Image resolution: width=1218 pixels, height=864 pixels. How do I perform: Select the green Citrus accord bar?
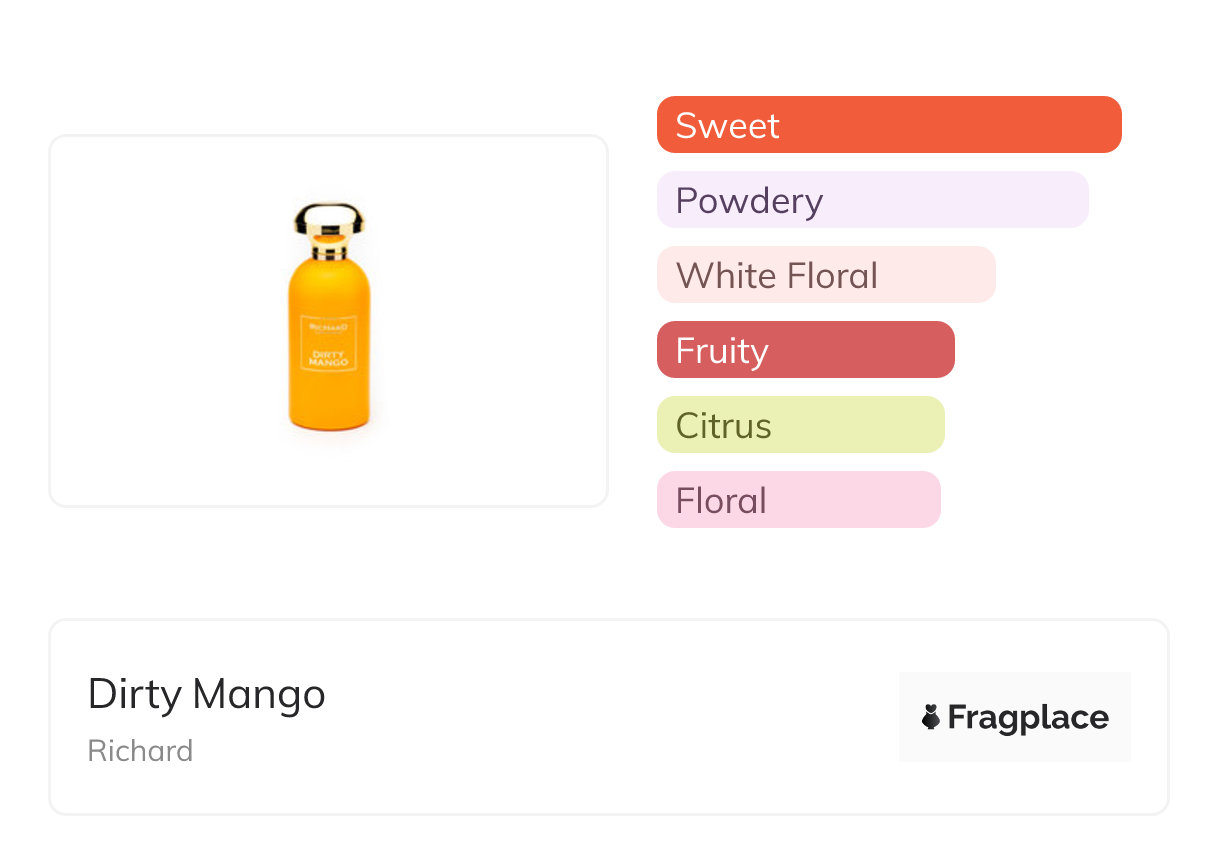[x=800, y=425]
